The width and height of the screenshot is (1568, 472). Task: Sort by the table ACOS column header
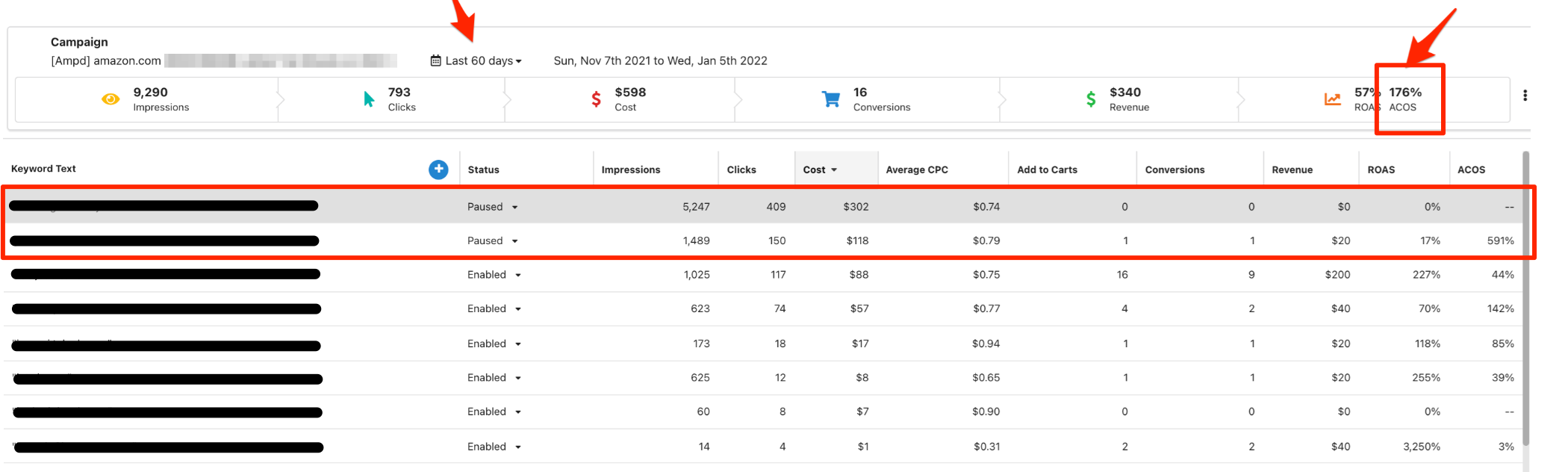tap(1471, 170)
